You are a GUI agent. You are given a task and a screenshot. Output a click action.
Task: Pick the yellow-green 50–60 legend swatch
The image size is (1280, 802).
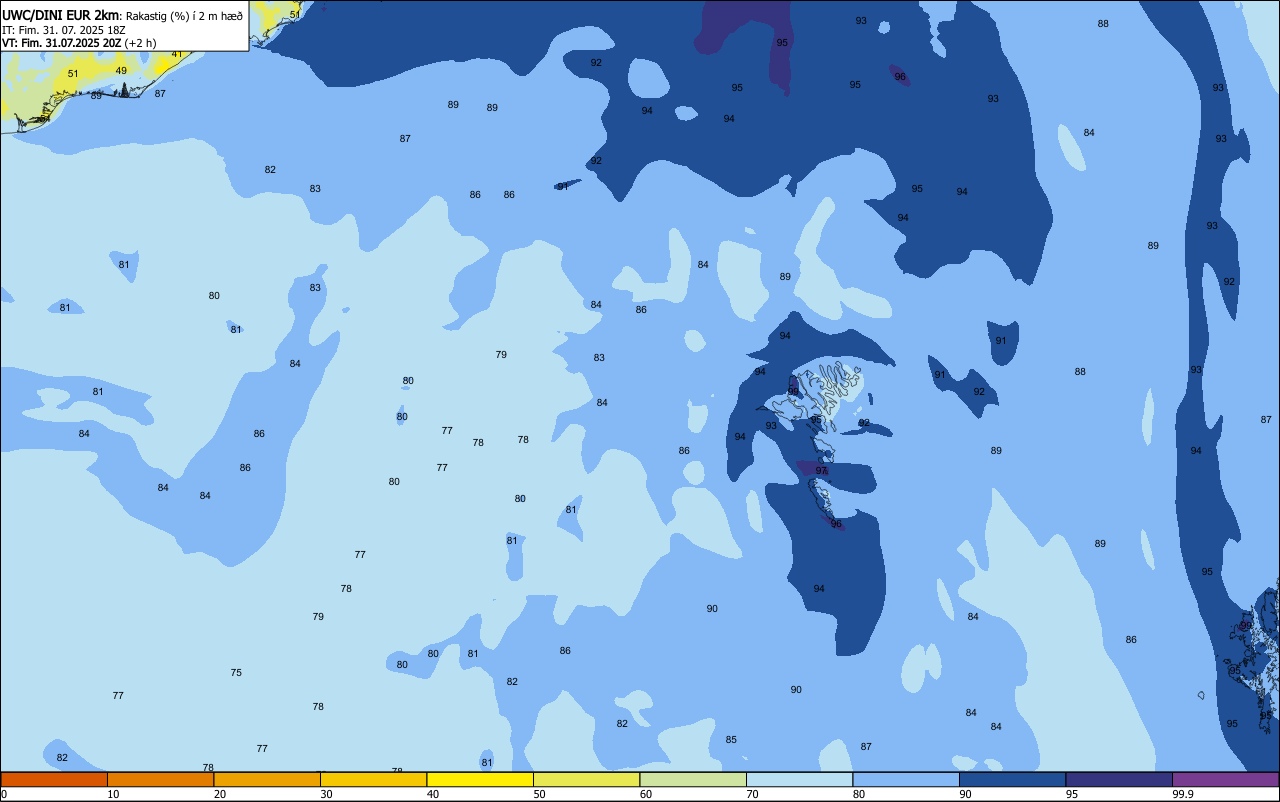[586, 779]
